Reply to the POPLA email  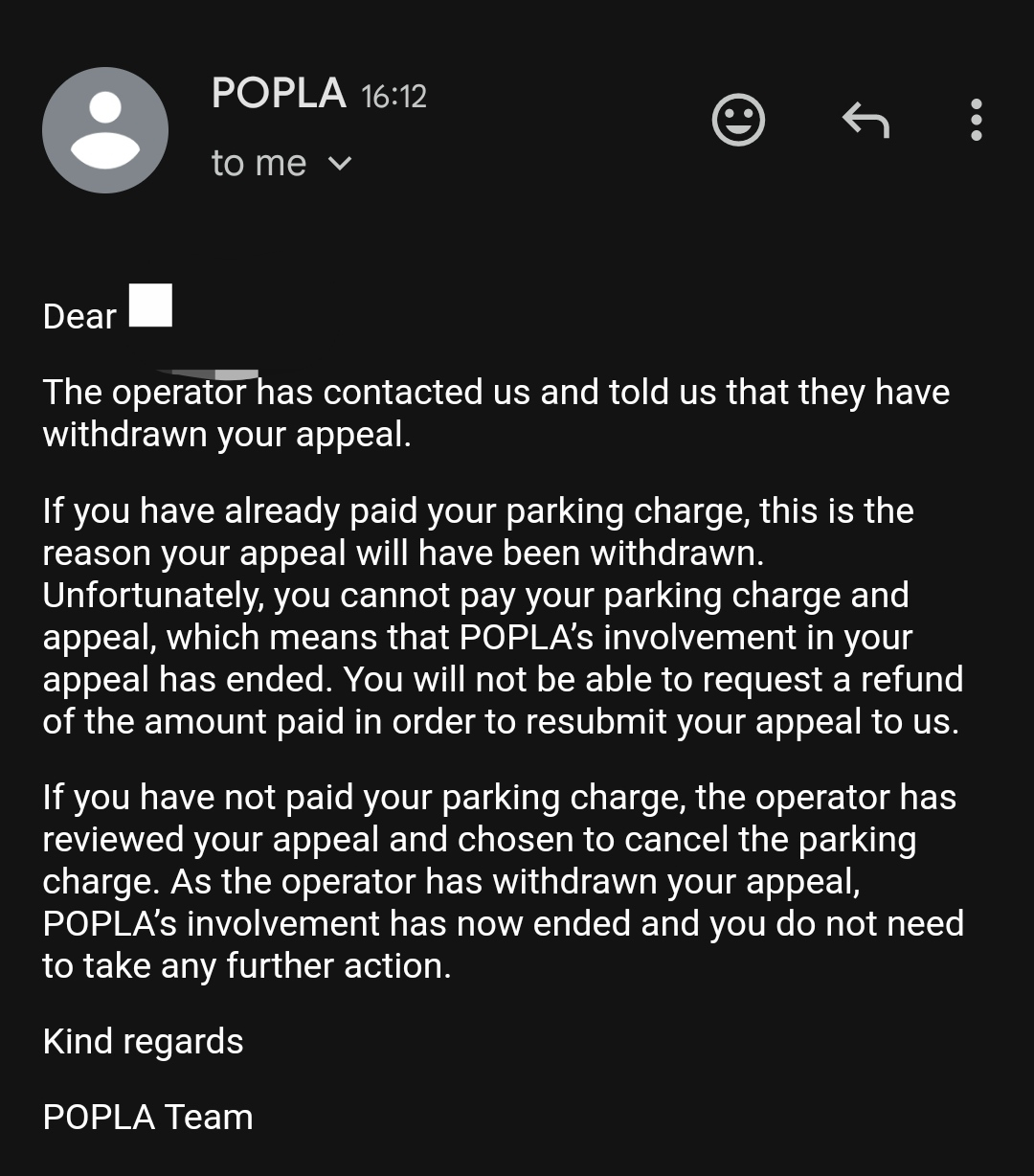[865, 121]
